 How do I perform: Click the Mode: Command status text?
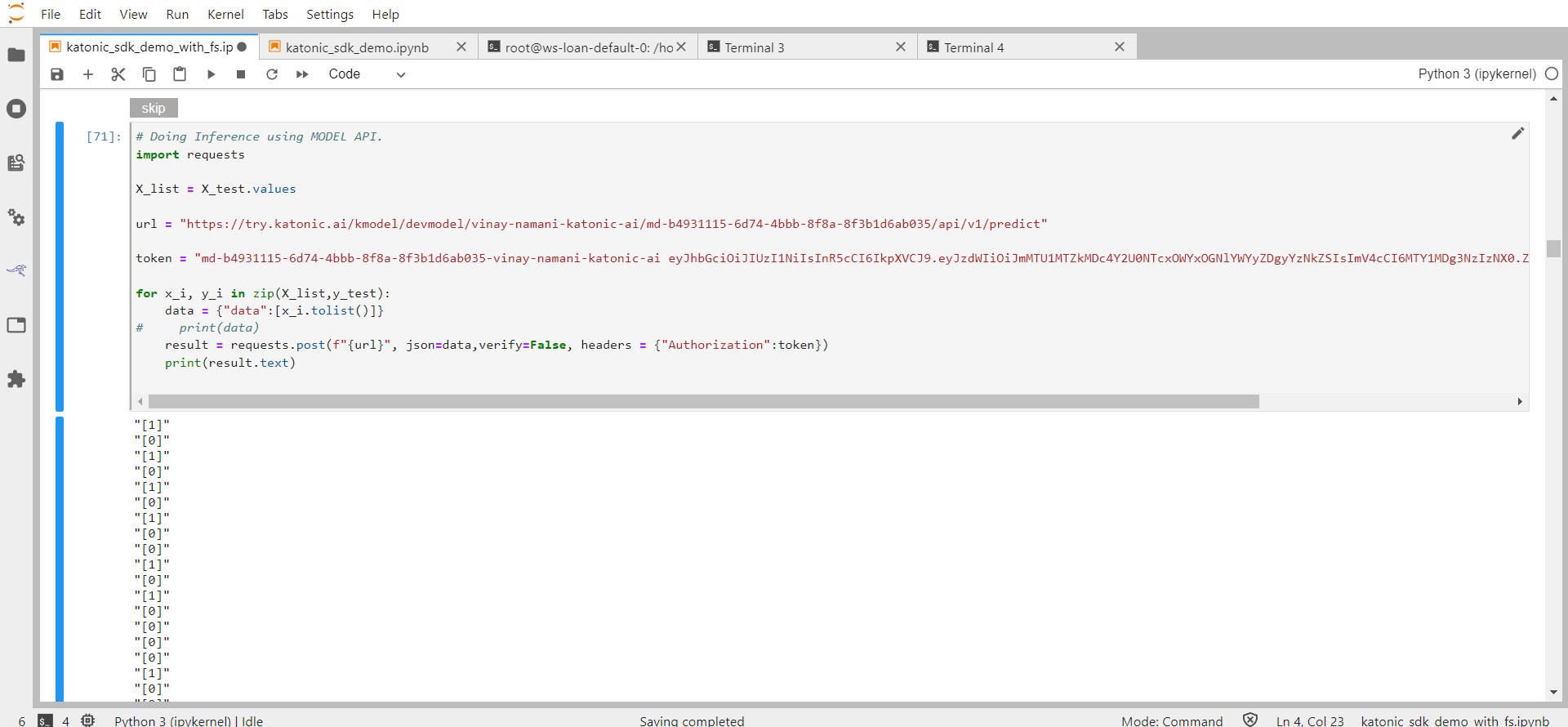tap(1172, 720)
